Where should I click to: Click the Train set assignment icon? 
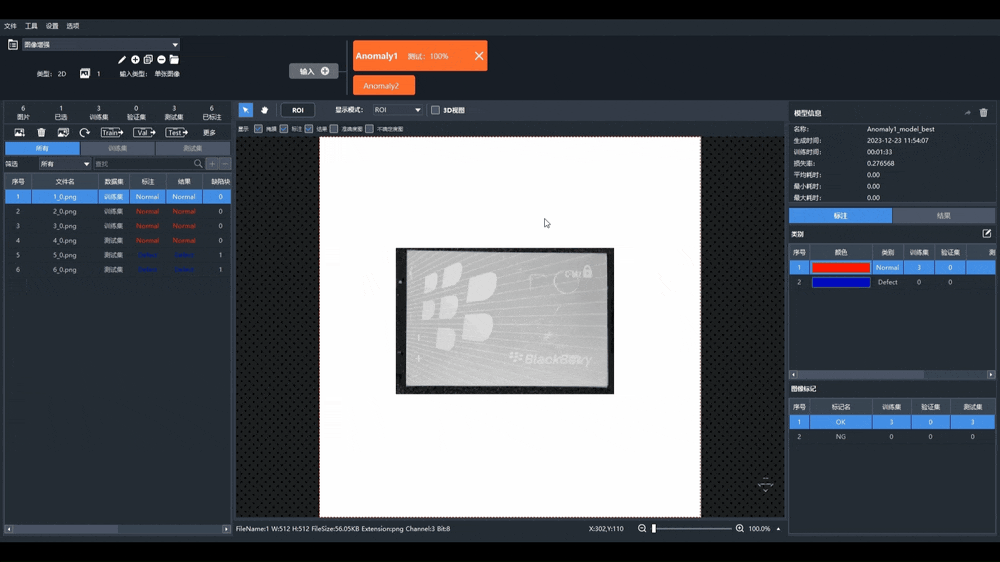(x=112, y=132)
